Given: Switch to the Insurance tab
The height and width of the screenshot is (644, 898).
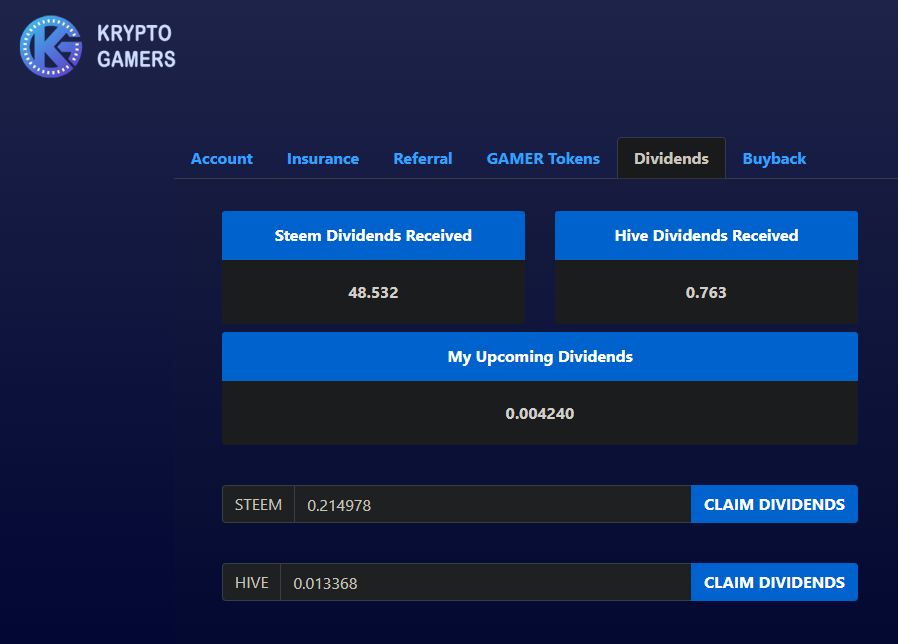Looking at the screenshot, I should pyautogui.click(x=323, y=159).
